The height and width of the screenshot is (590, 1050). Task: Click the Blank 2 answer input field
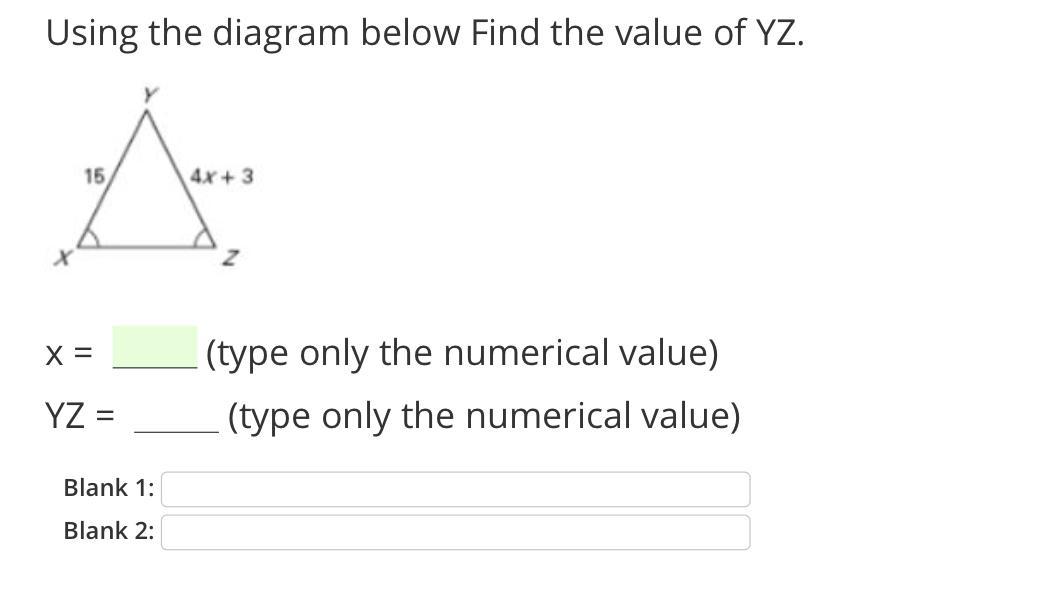455,532
